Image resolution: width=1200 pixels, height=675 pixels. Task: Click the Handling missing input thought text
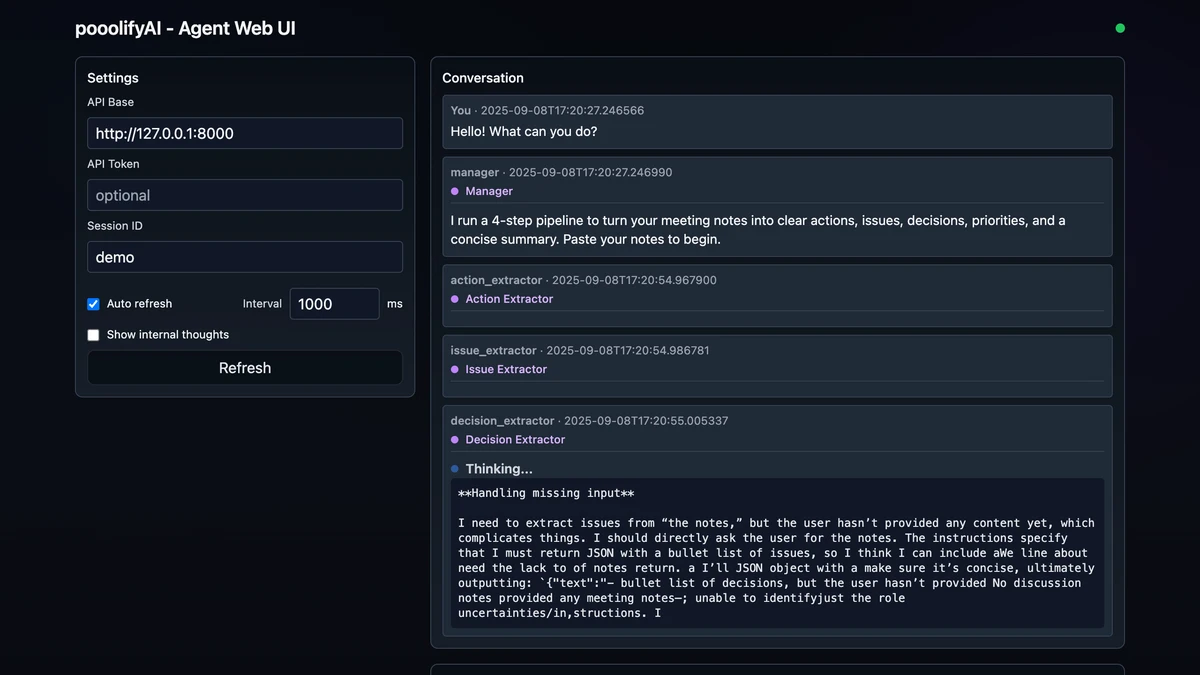coord(546,493)
